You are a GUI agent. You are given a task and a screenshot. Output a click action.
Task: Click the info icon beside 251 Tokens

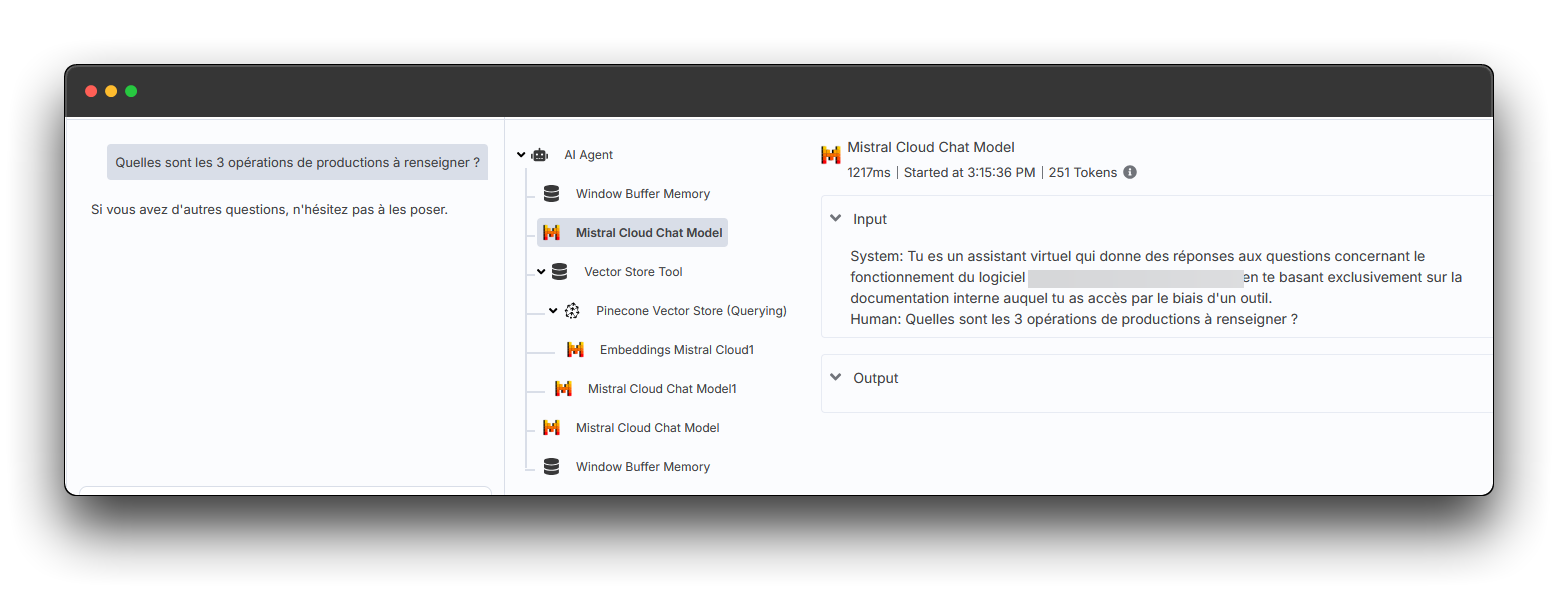coord(1130,172)
